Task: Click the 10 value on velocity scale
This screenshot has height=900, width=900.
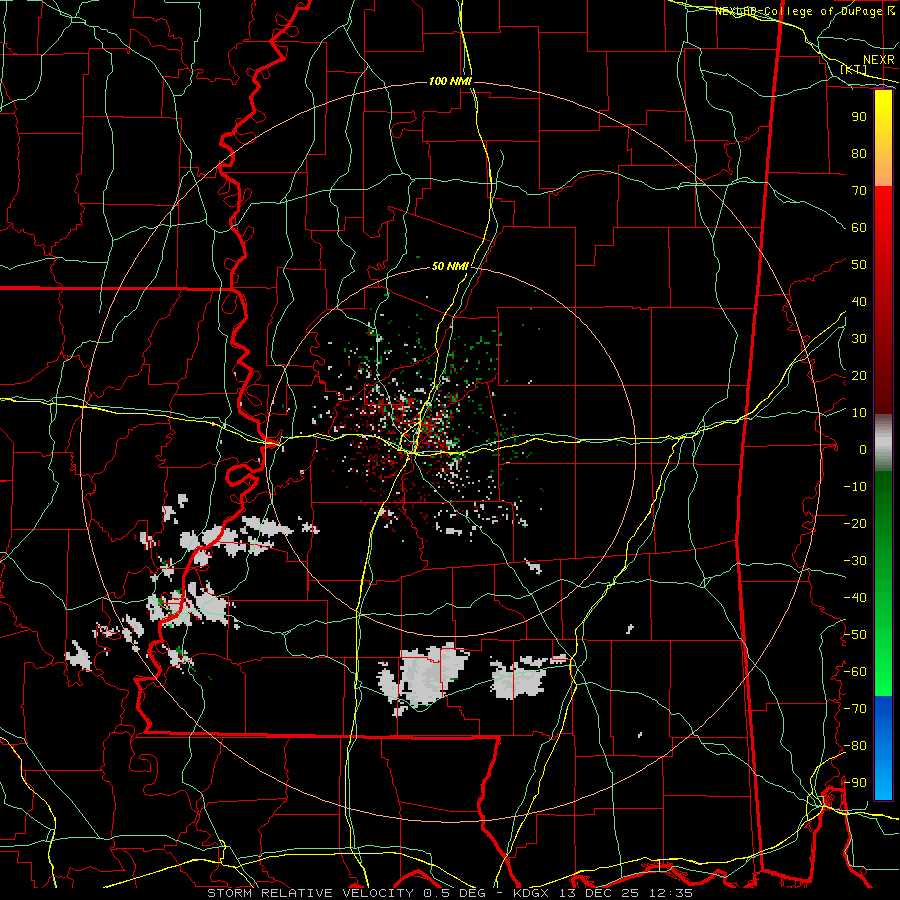Action: [859, 413]
